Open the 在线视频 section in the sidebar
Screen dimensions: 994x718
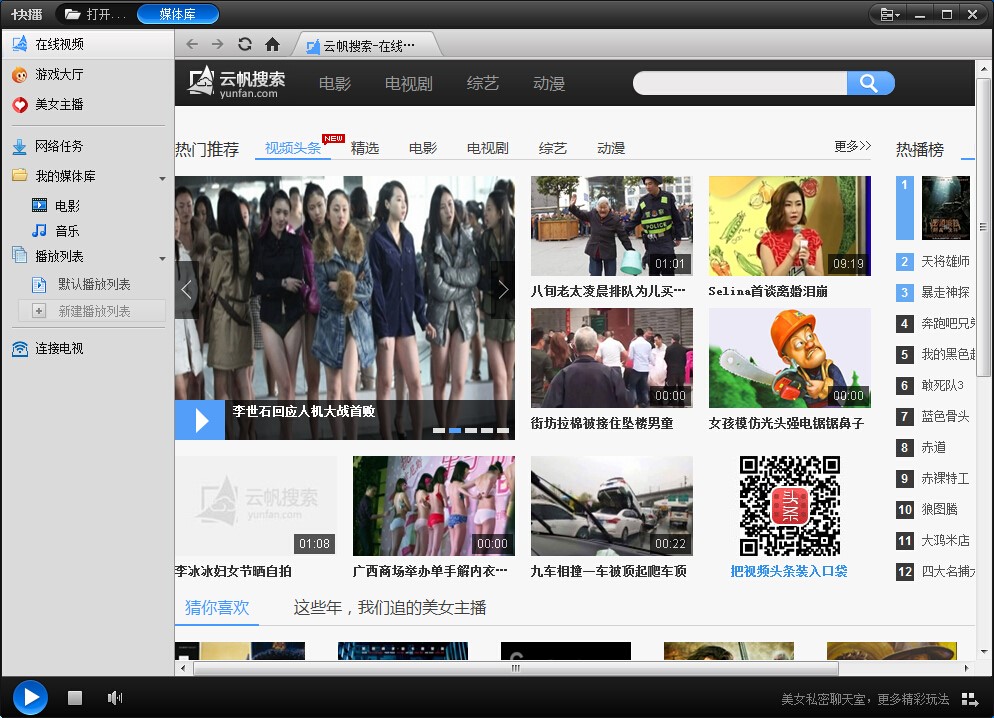point(62,45)
